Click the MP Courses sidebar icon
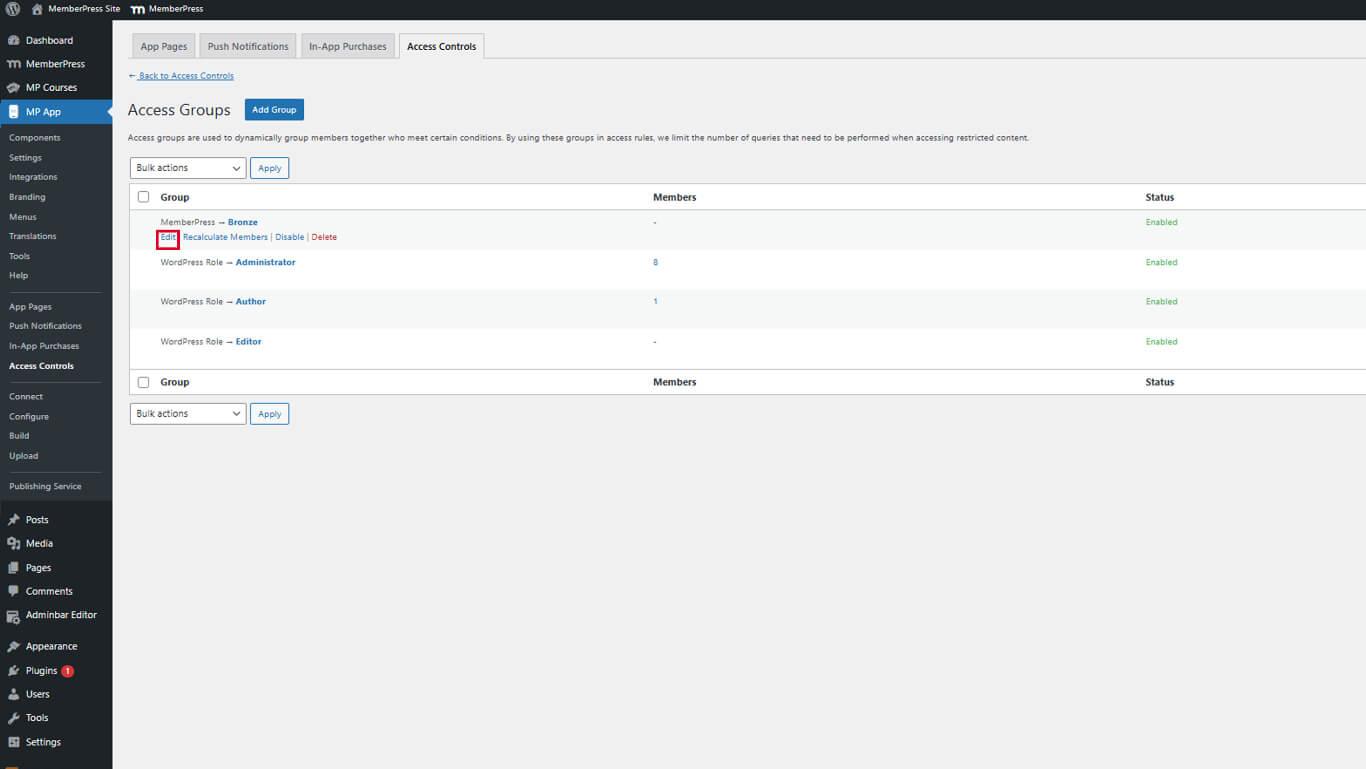The height and width of the screenshot is (769, 1366). click(13, 88)
